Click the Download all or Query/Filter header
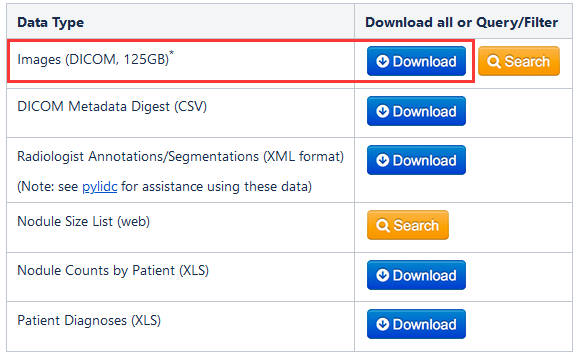This screenshot has width=582, height=364. coord(461,22)
